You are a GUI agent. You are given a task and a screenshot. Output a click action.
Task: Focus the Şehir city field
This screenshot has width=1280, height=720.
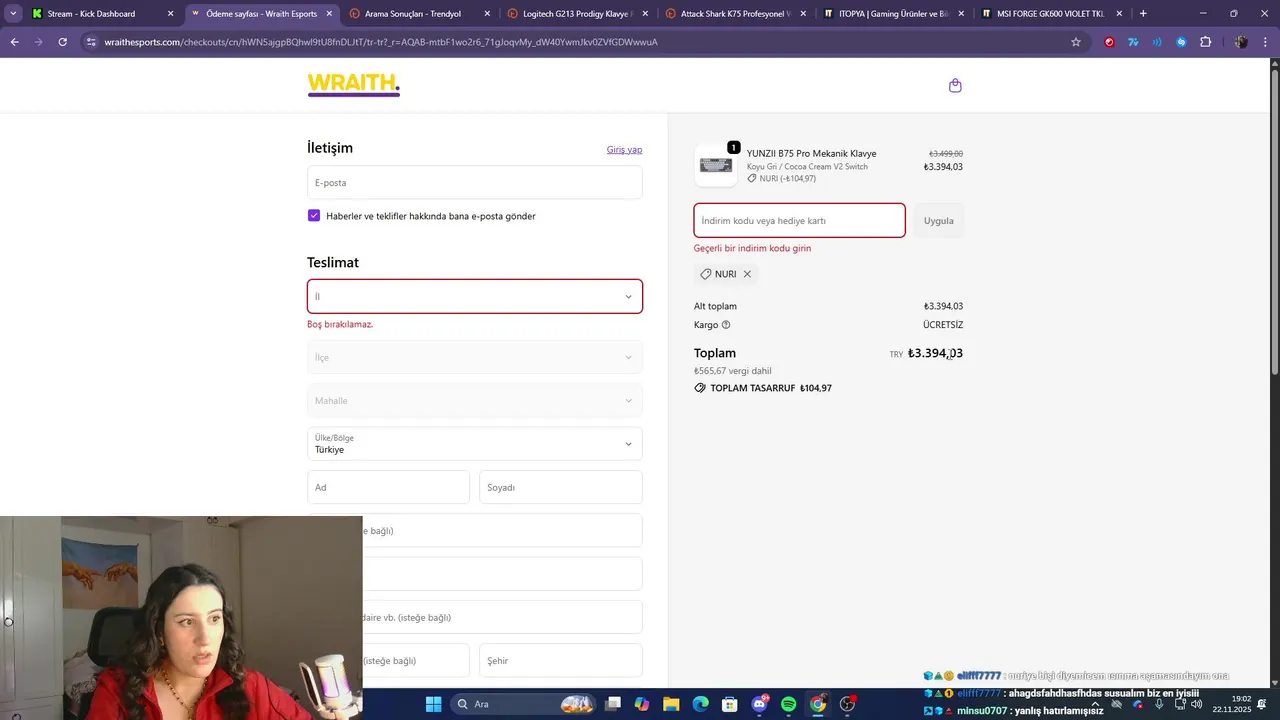(x=561, y=661)
